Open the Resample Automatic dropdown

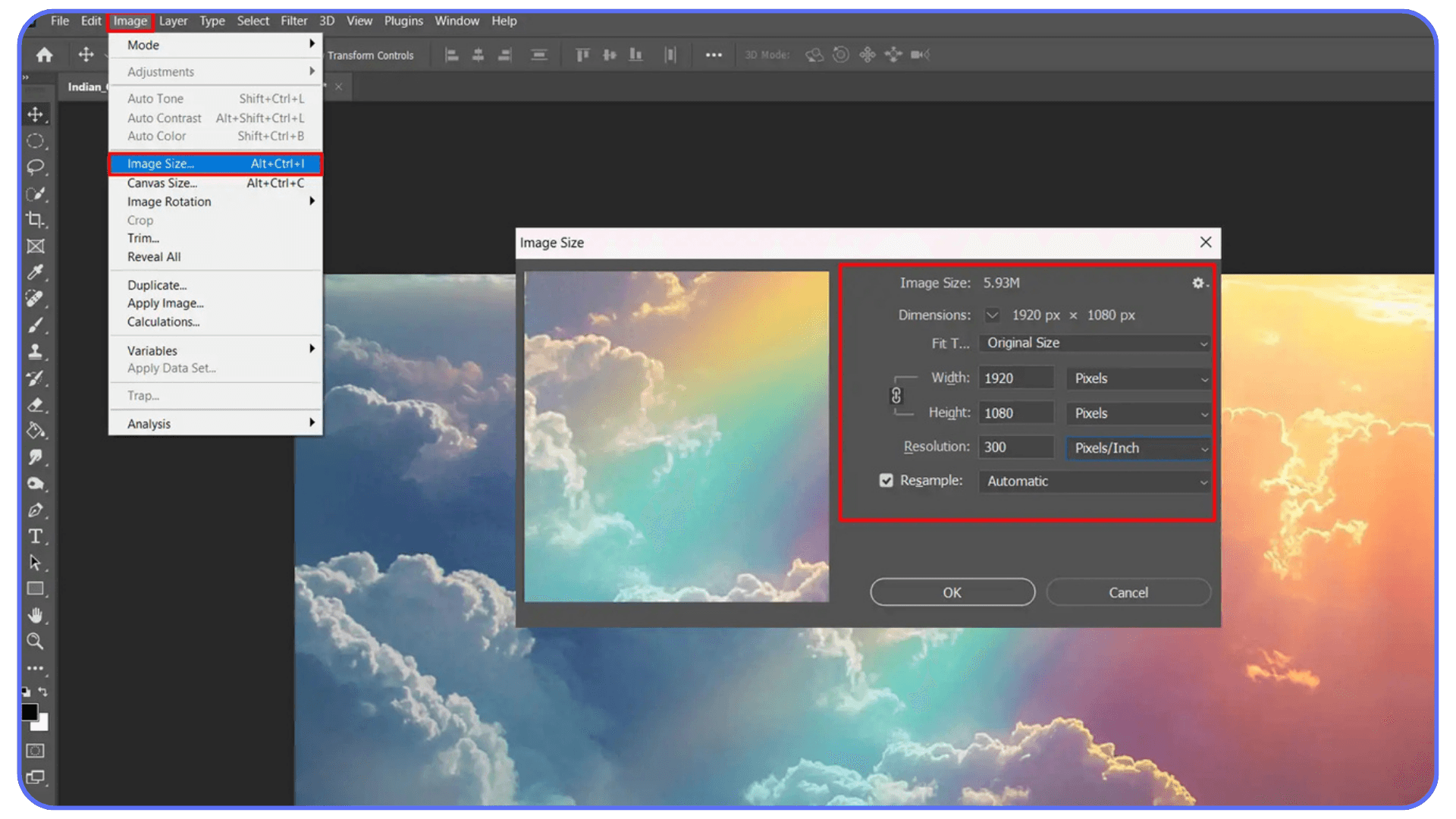(x=1094, y=482)
